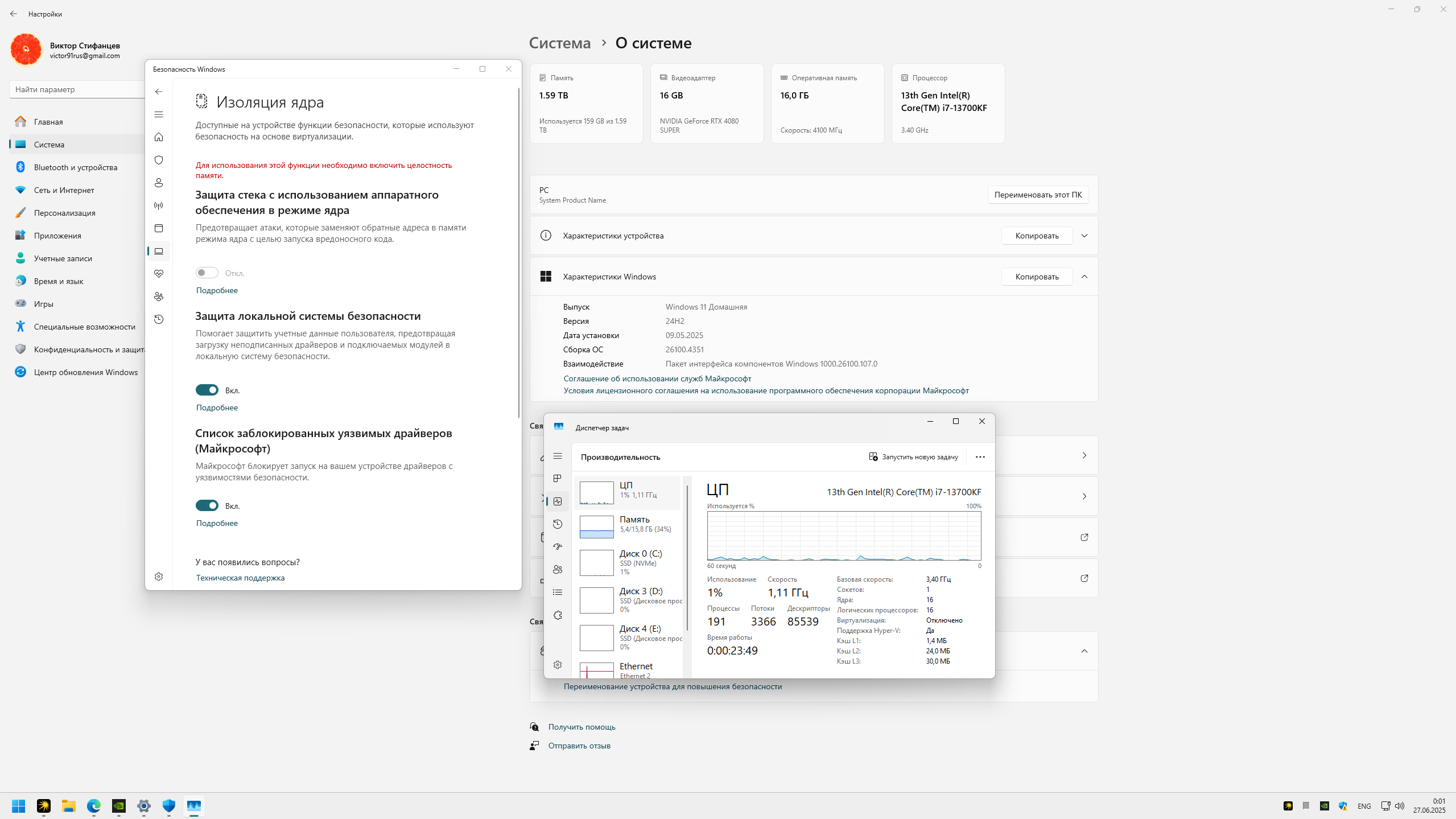1456x819 pixels.
Task: Open Virus protection shield icon in sidebar
Action: click(159, 160)
